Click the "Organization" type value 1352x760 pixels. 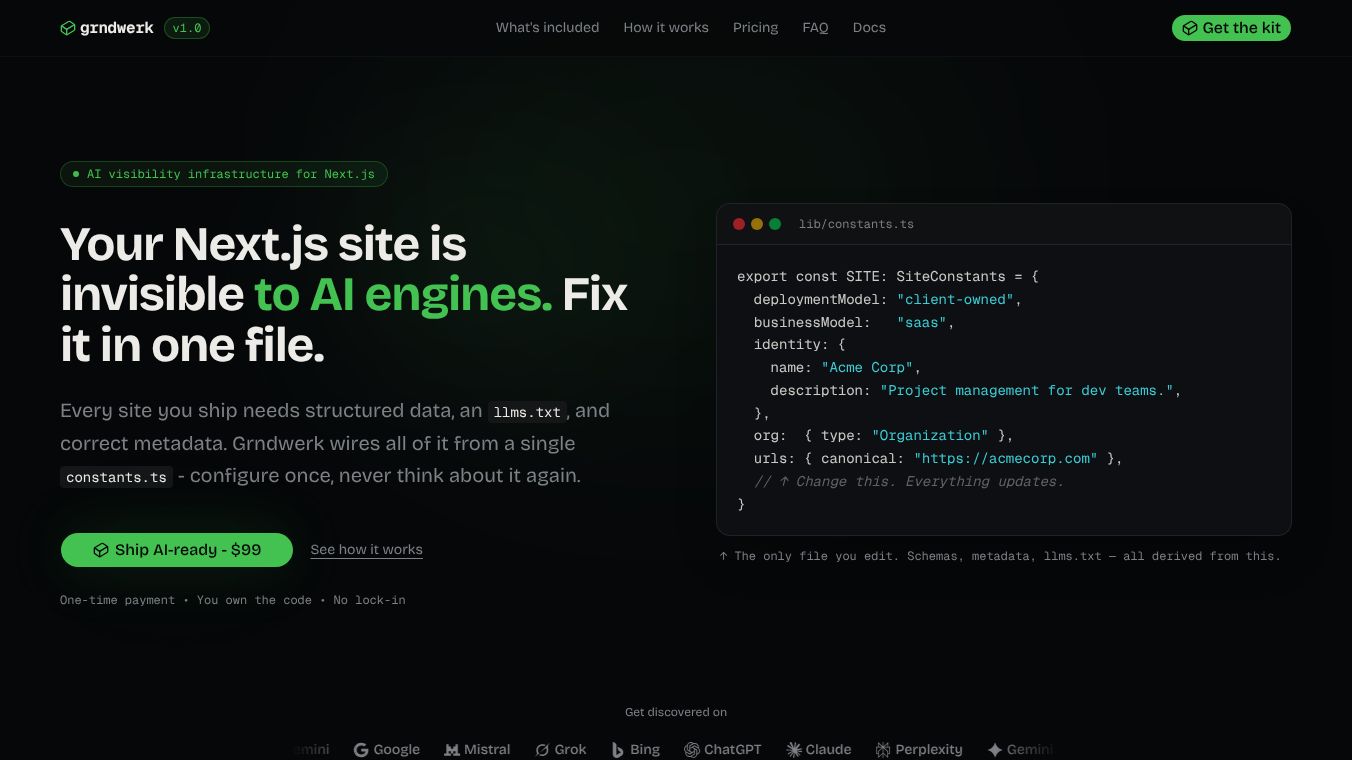[x=930, y=435]
